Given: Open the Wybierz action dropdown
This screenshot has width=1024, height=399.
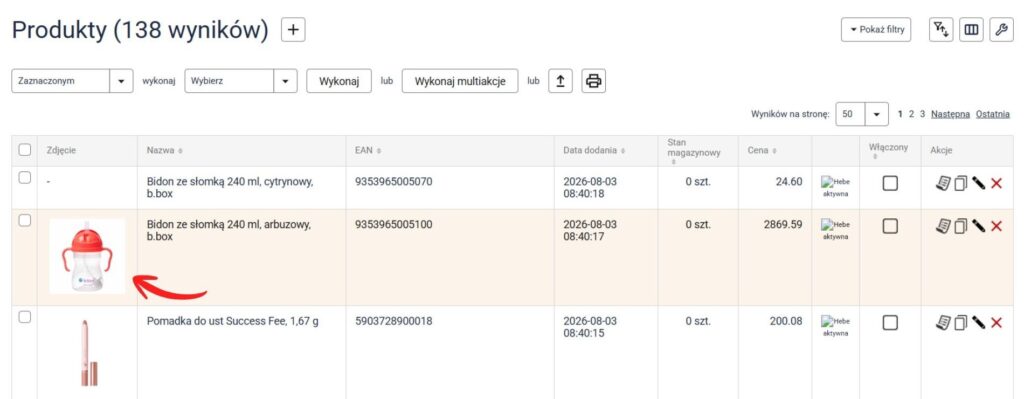Looking at the screenshot, I should point(240,81).
